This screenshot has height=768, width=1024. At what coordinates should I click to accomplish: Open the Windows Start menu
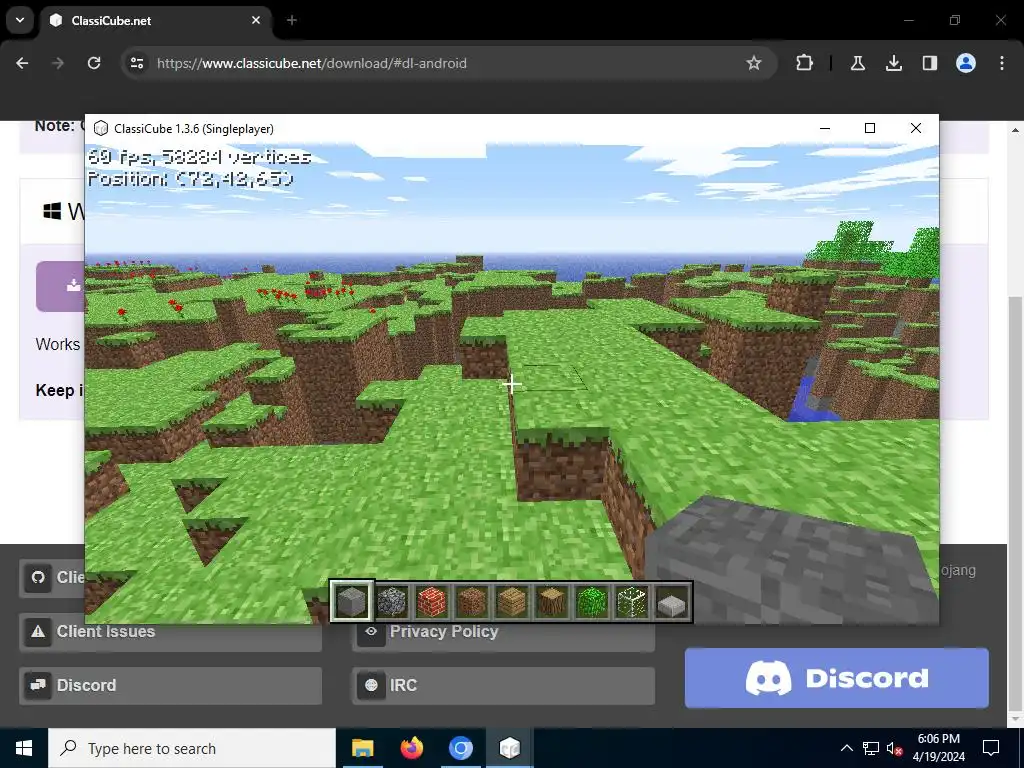[24, 748]
